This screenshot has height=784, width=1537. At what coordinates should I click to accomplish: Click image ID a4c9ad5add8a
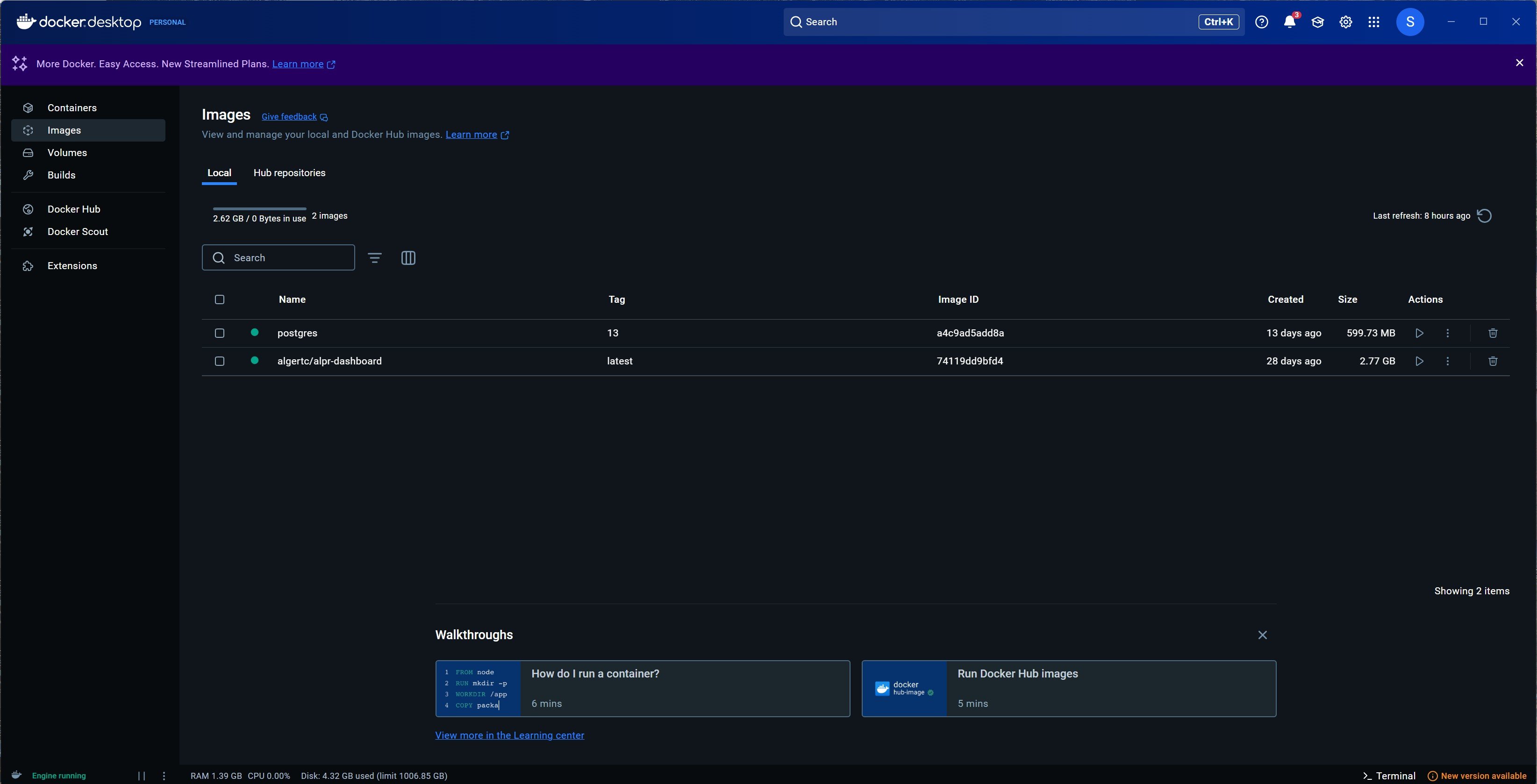[x=970, y=333]
